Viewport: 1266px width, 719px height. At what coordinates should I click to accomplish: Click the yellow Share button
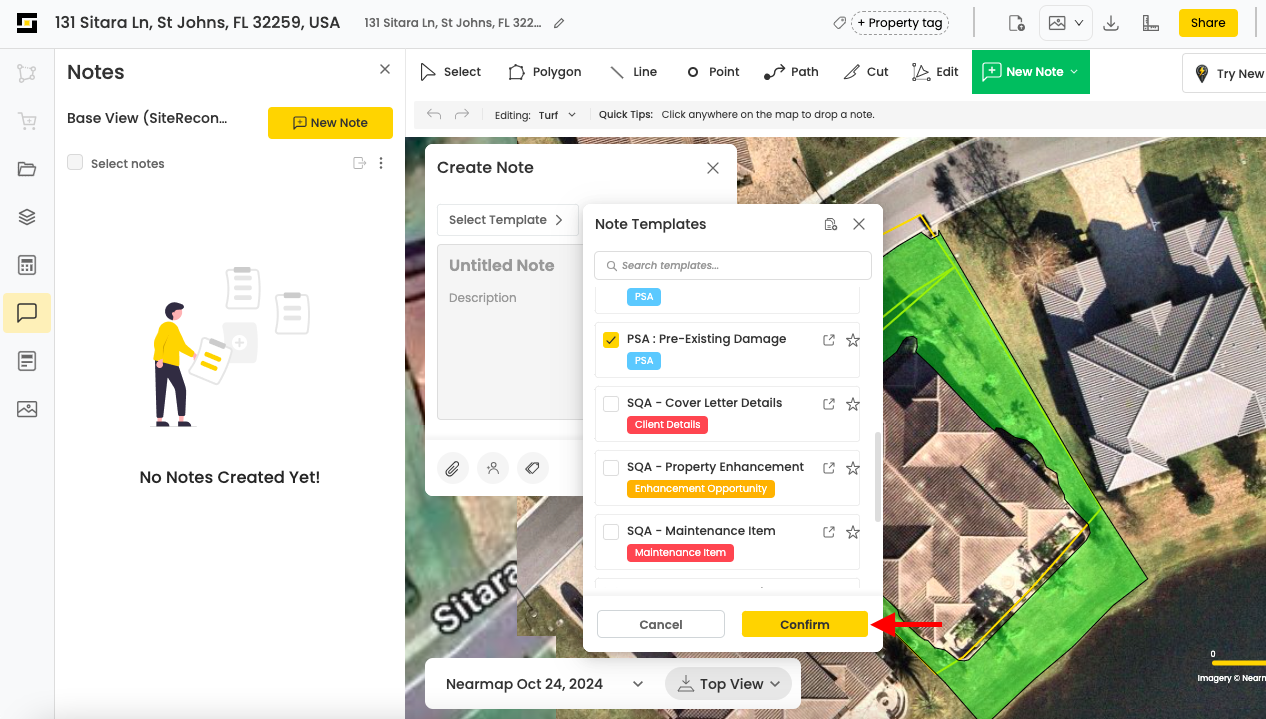[x=1208, y=23]
